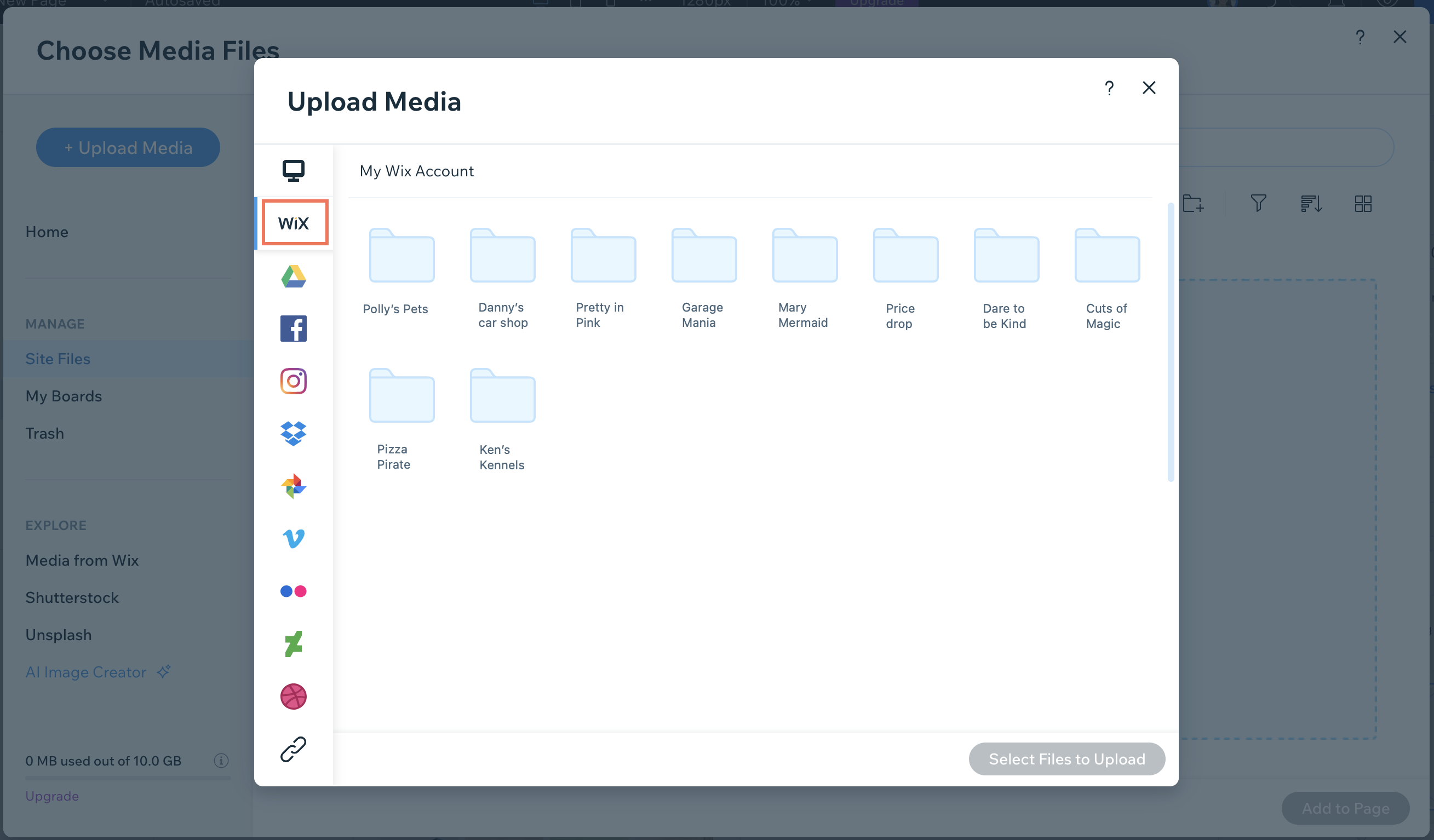Click the Wix account icon in sidebar

293,223
